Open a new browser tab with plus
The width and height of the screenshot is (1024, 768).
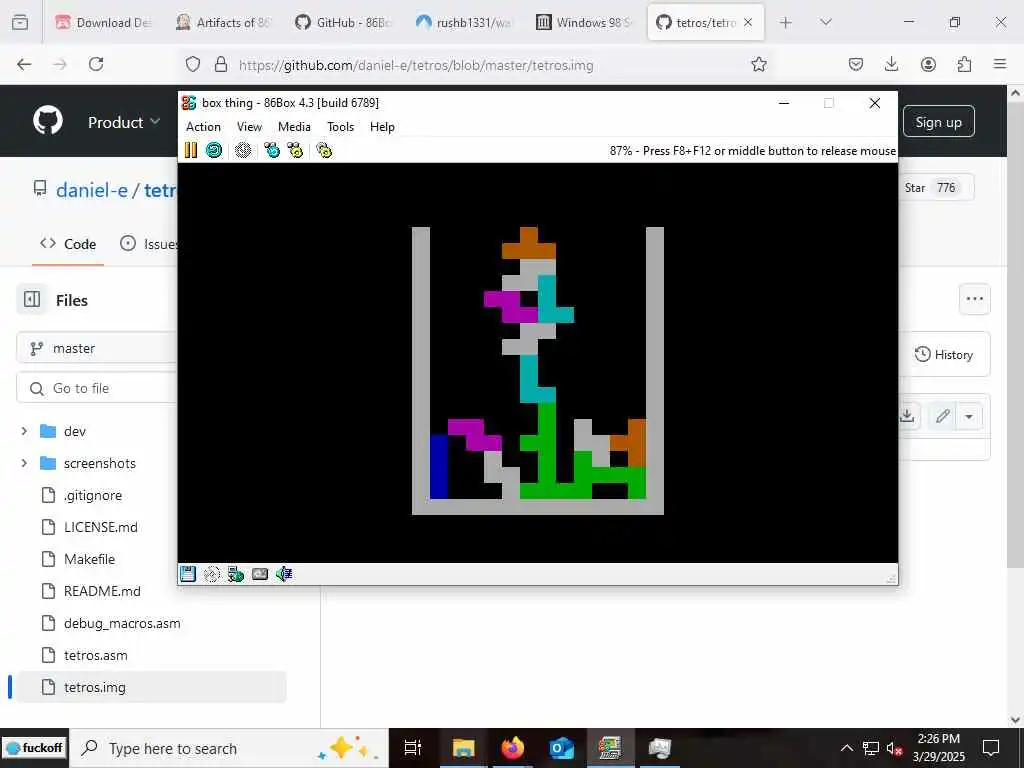pos(786,22)
